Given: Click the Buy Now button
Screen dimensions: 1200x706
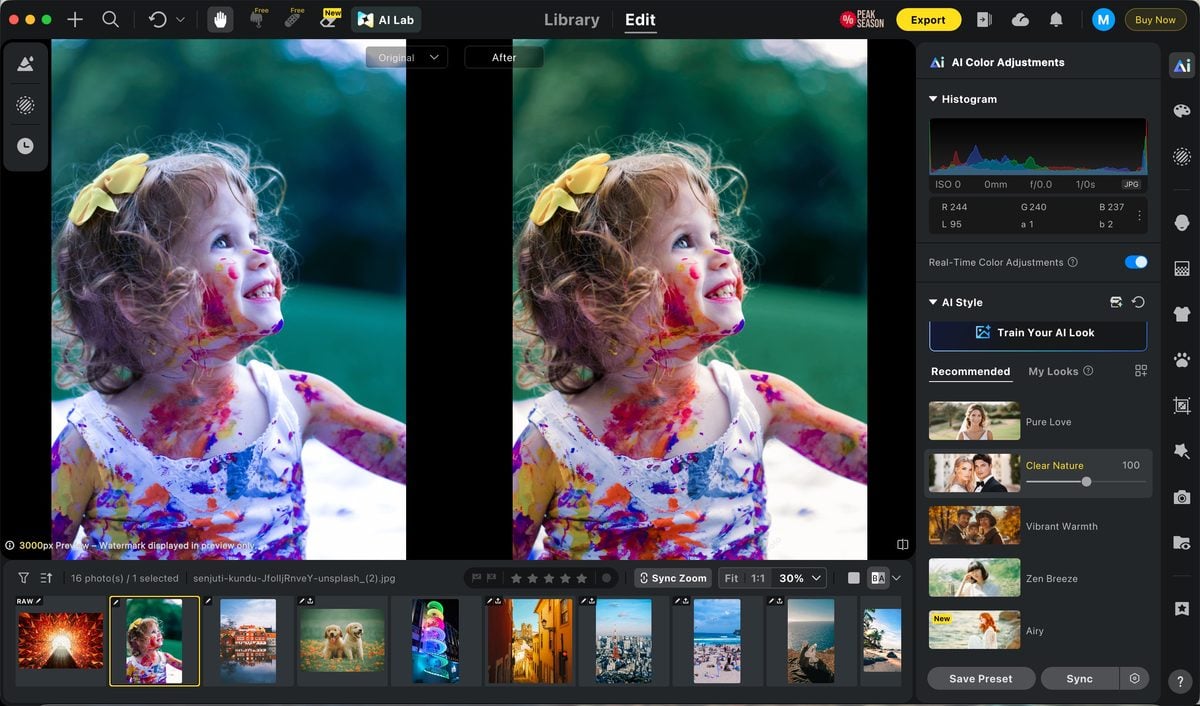Looking at the screenshot, I should (x=1155, y=19).
